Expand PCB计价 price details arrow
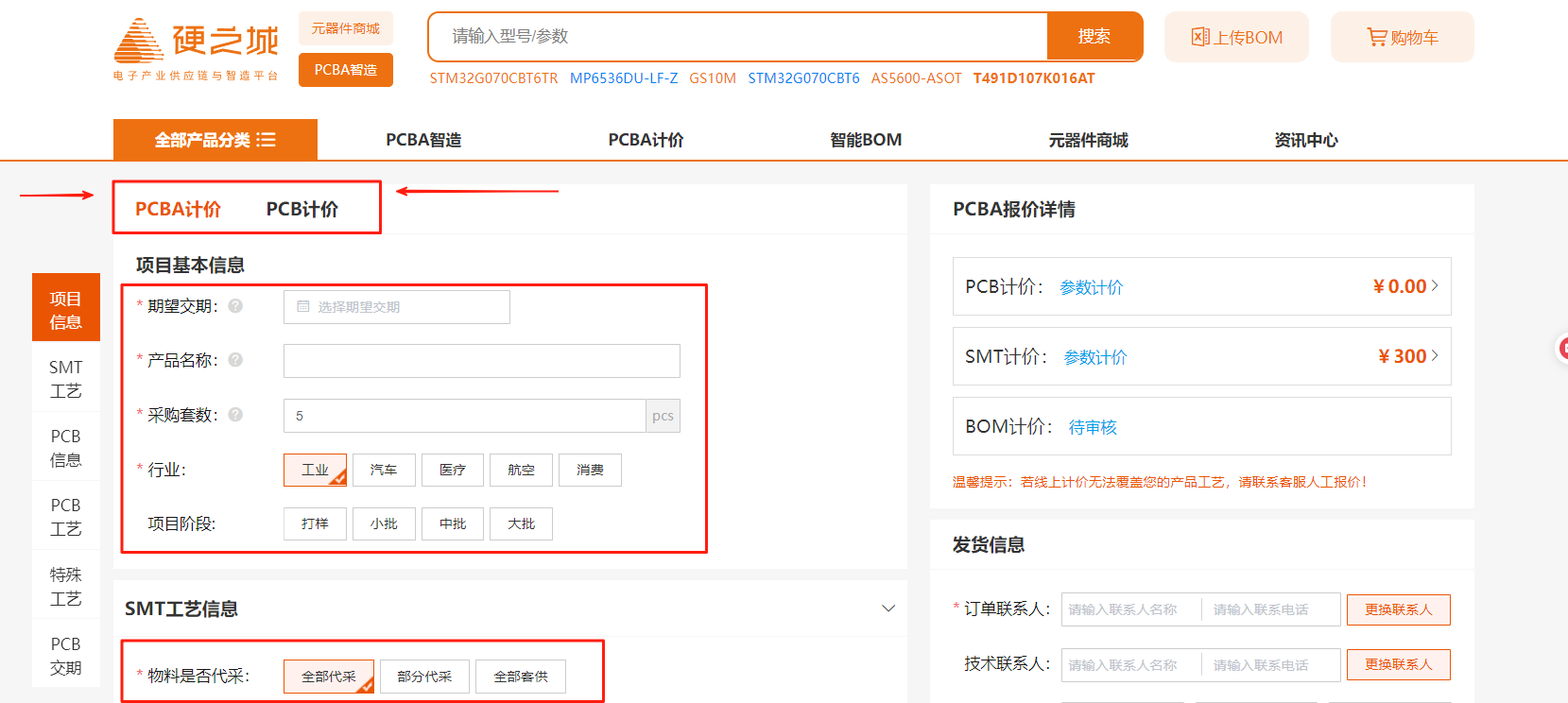 [1435, 285]
